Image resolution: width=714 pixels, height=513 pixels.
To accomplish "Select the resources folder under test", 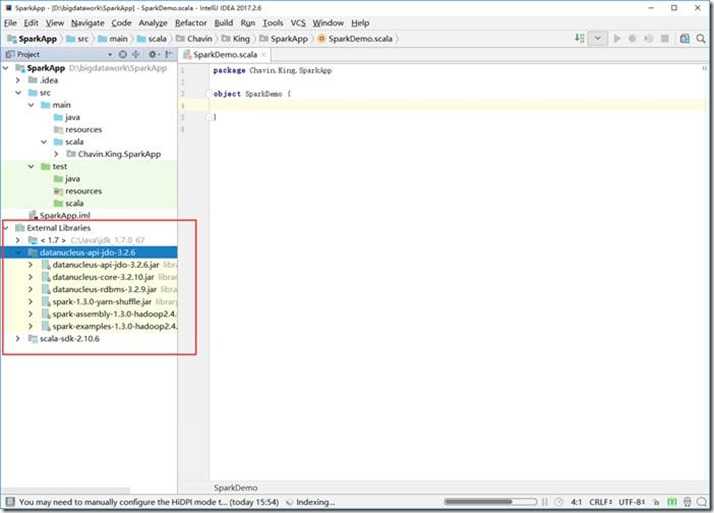I will tap(77, 191).
